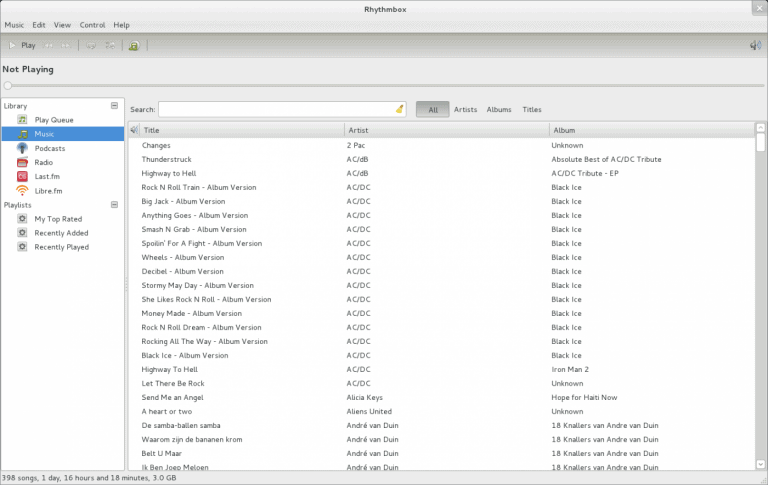The width and height of the screenshot is (768, 485).
Task: Filter search by Albums
Action: (499, 109)
